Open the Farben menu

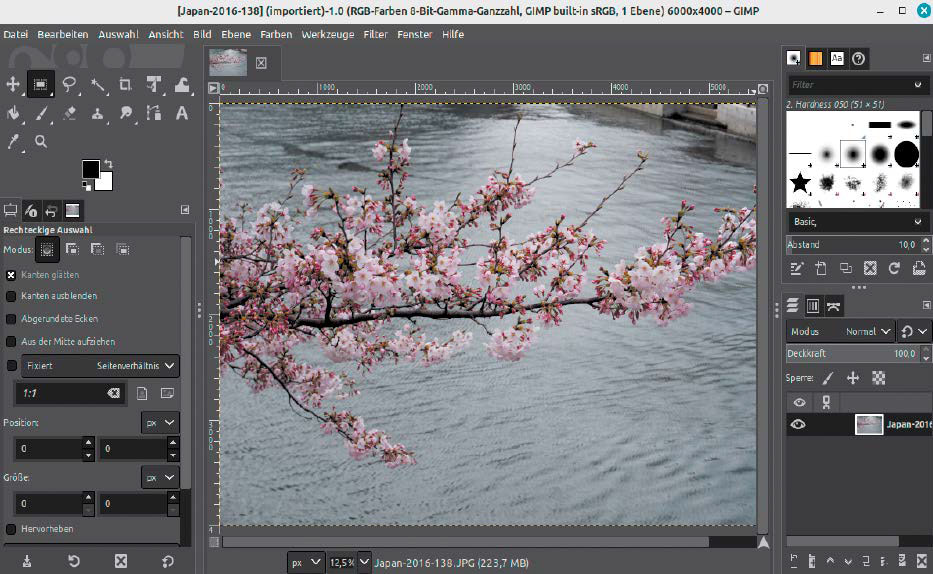[276, 34]
